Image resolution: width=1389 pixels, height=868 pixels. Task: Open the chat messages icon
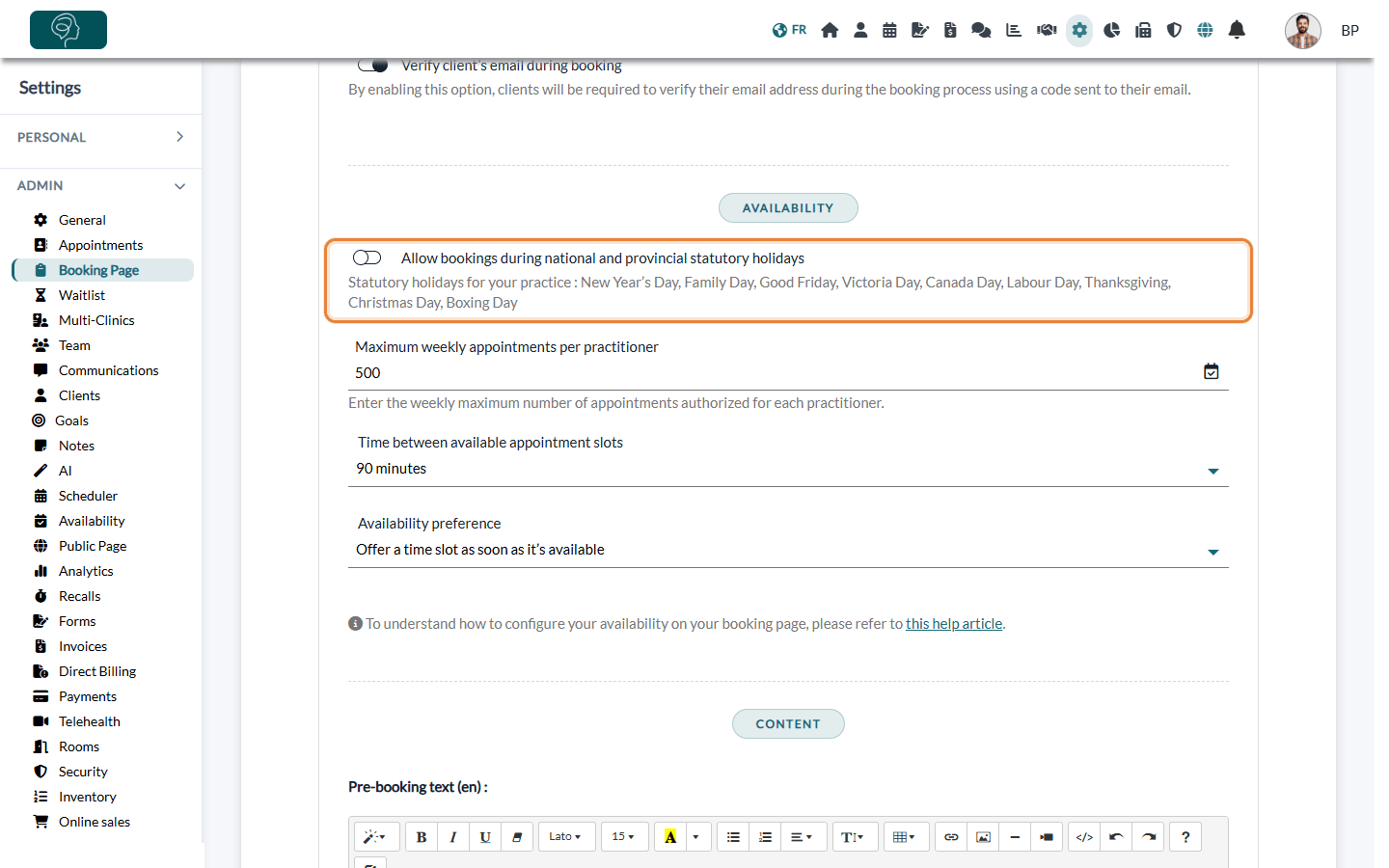(x=981, y=30)
